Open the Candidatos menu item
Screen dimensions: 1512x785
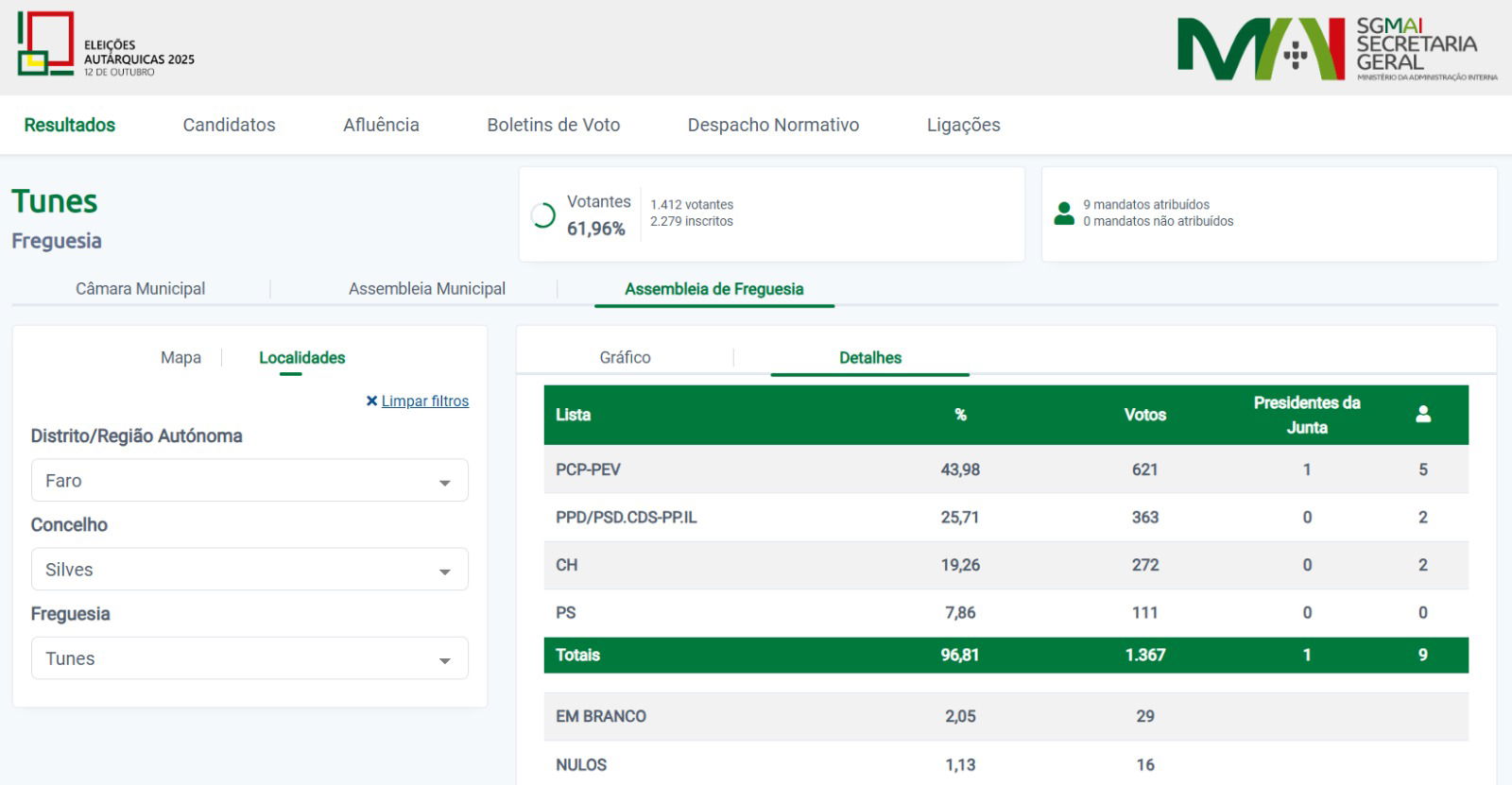tap(229, 125)
